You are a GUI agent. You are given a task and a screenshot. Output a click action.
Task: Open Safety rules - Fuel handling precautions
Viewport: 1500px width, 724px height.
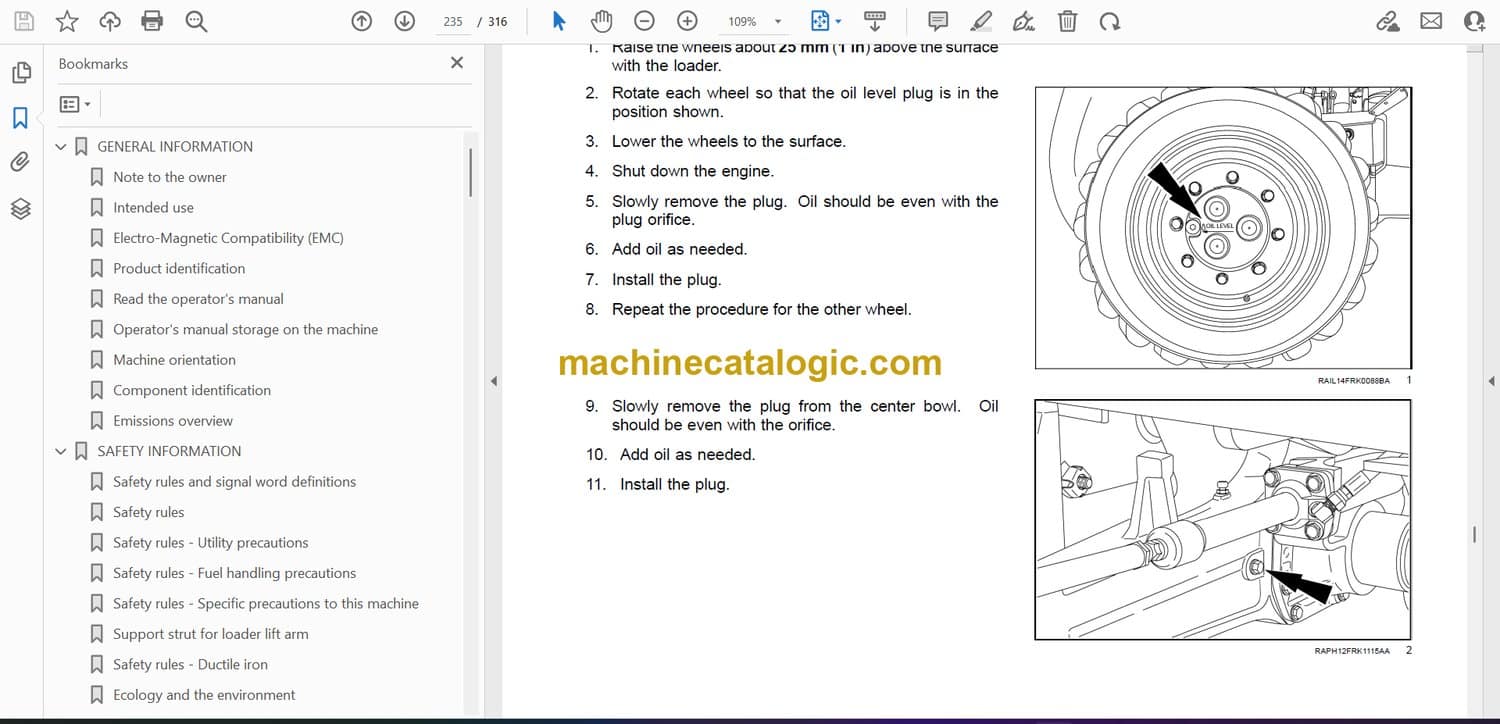(235, 573)
